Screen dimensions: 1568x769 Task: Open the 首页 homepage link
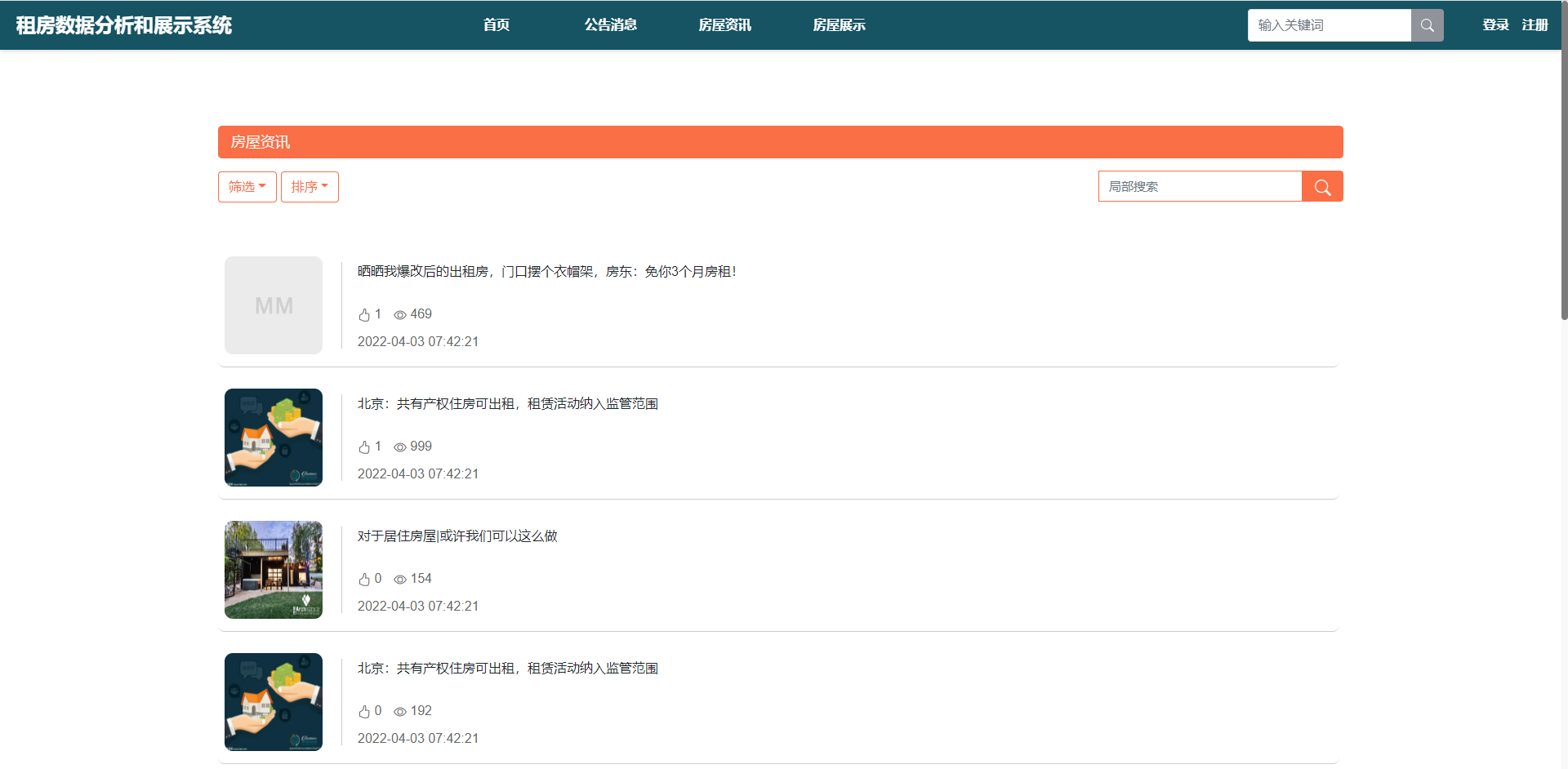coord(496,24)
